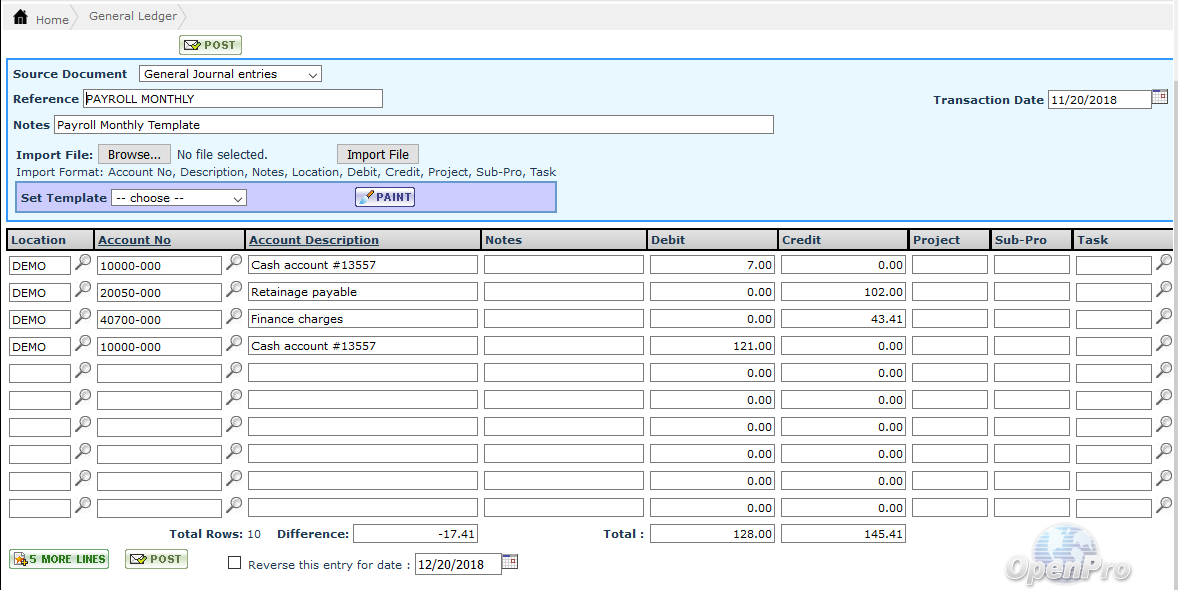Click the Home icon in breadcrumb
1178x590 pixels.
[x=20, y=18]
